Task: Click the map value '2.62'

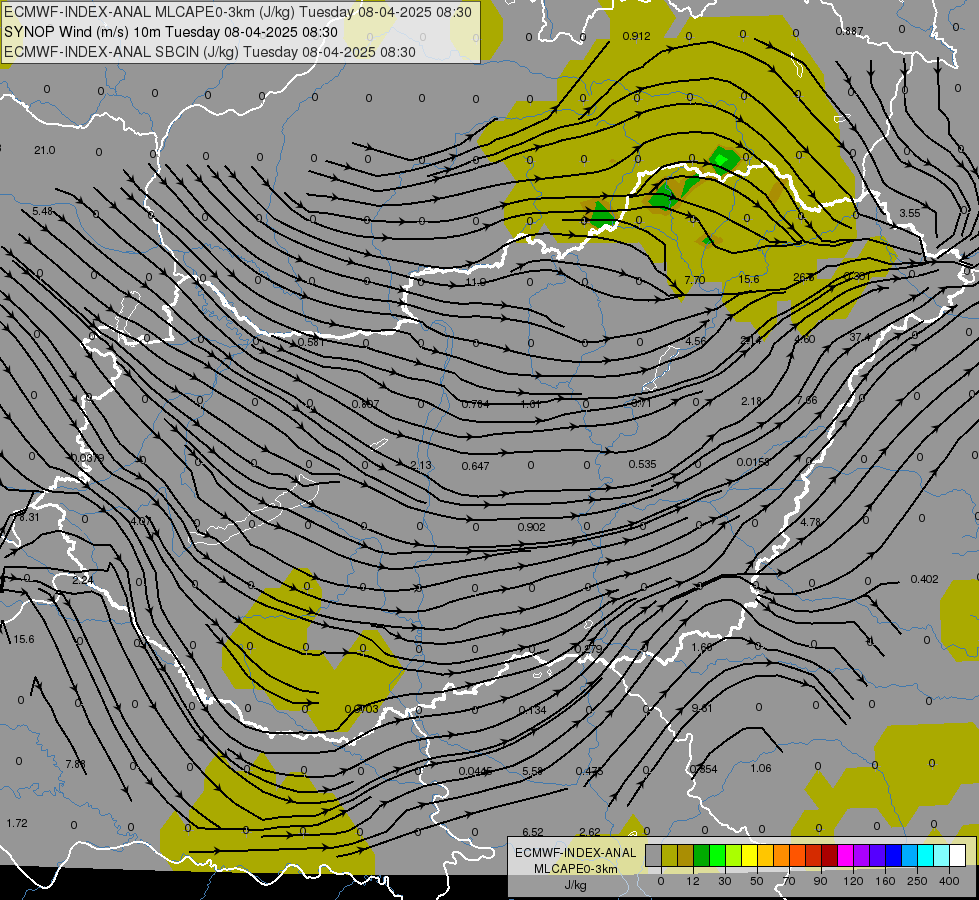Action: click(x=589, y=832)
